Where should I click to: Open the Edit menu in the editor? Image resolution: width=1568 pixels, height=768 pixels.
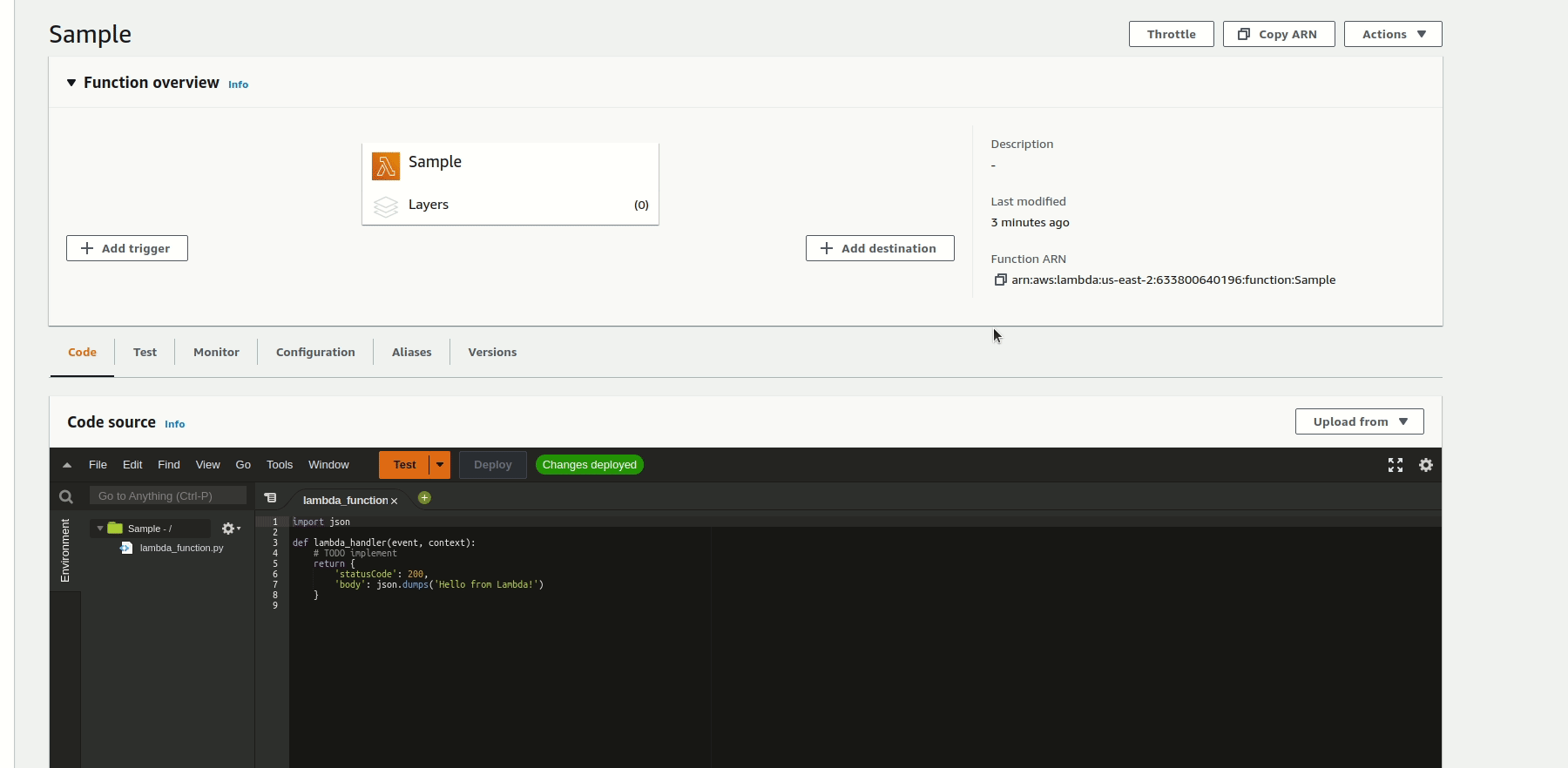(132, 465)
